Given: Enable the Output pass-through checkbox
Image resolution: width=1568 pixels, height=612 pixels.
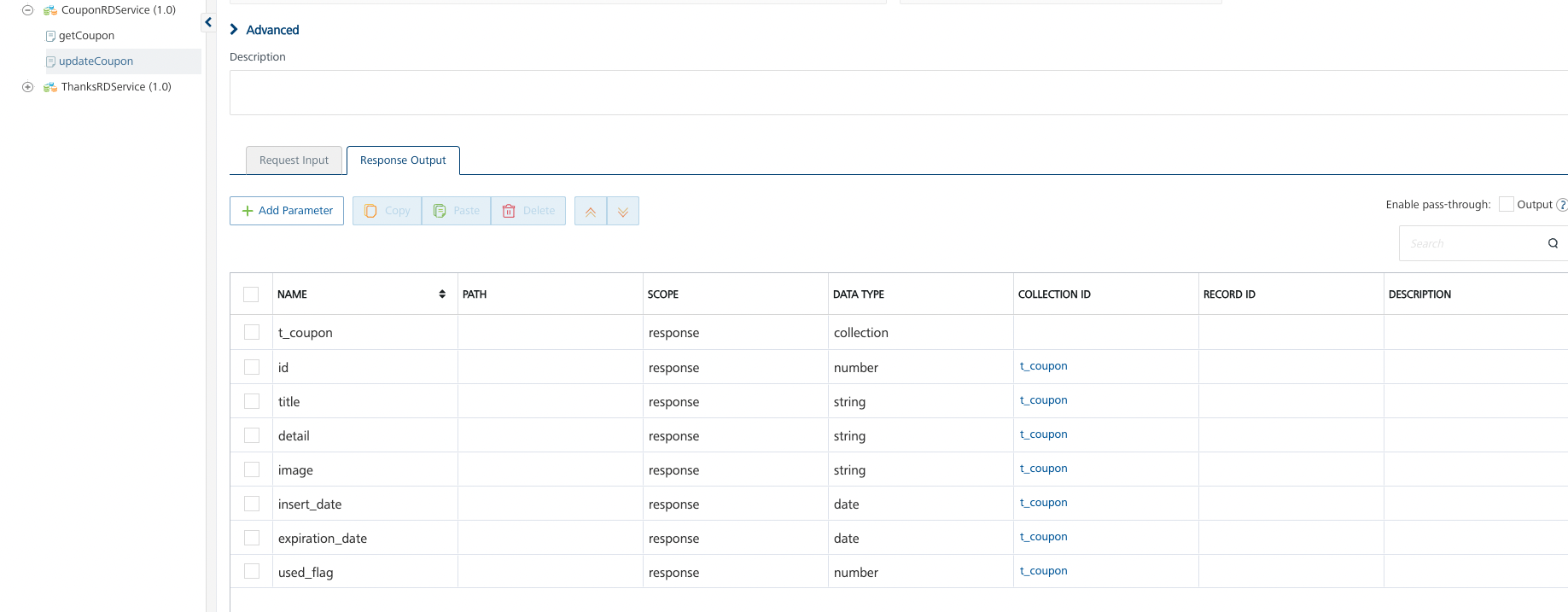Looking at the screenshot, I should coord(1507,204).
